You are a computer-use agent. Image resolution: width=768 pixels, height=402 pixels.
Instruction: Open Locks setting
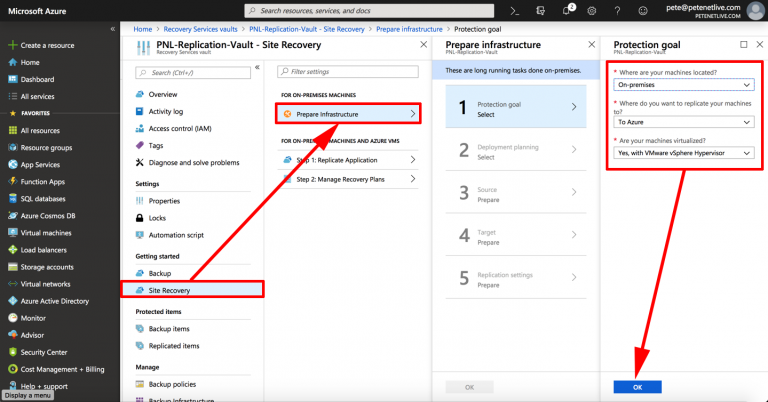(157, 218)
